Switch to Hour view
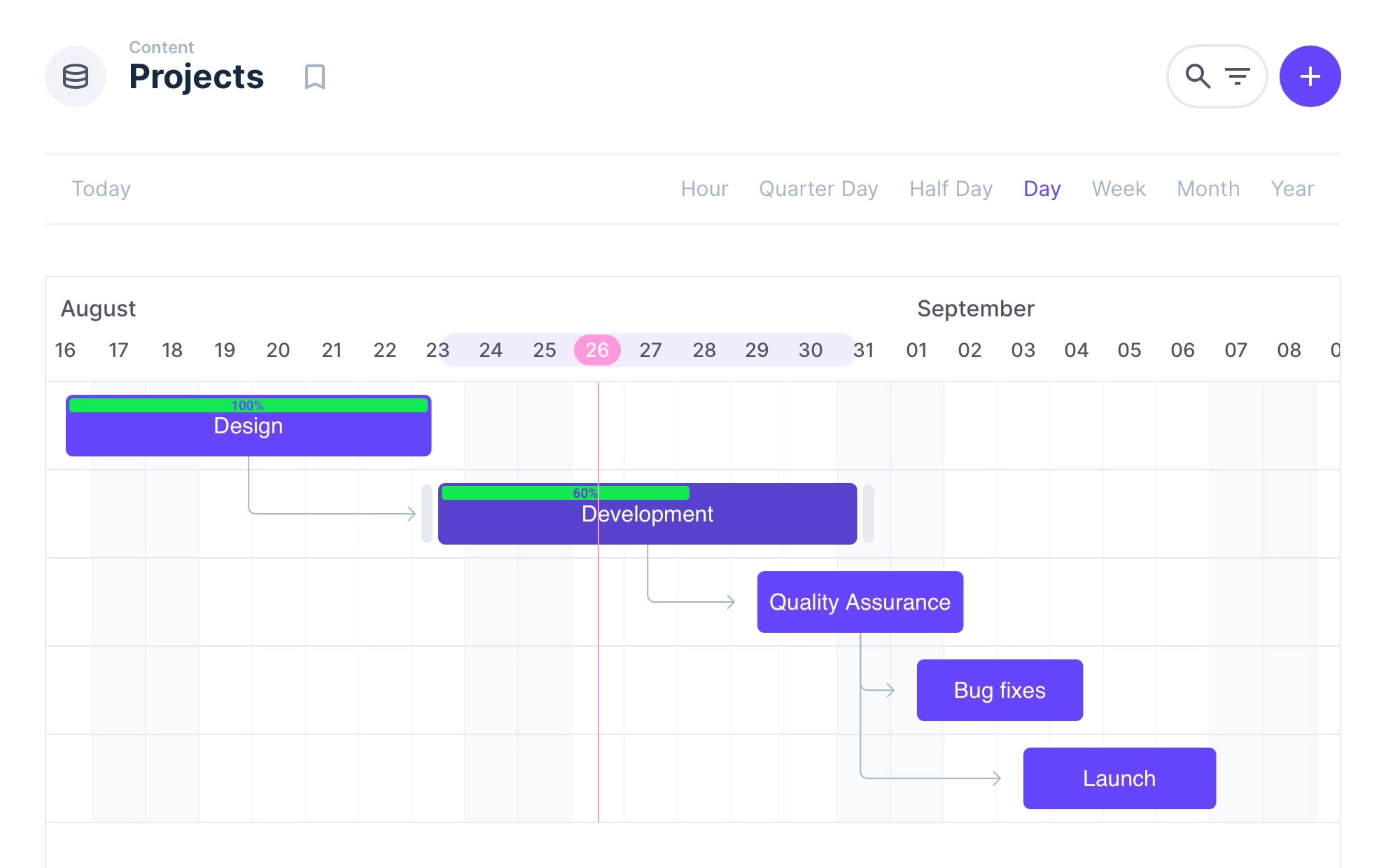1386x868 pixels. (x=704, y=189)
